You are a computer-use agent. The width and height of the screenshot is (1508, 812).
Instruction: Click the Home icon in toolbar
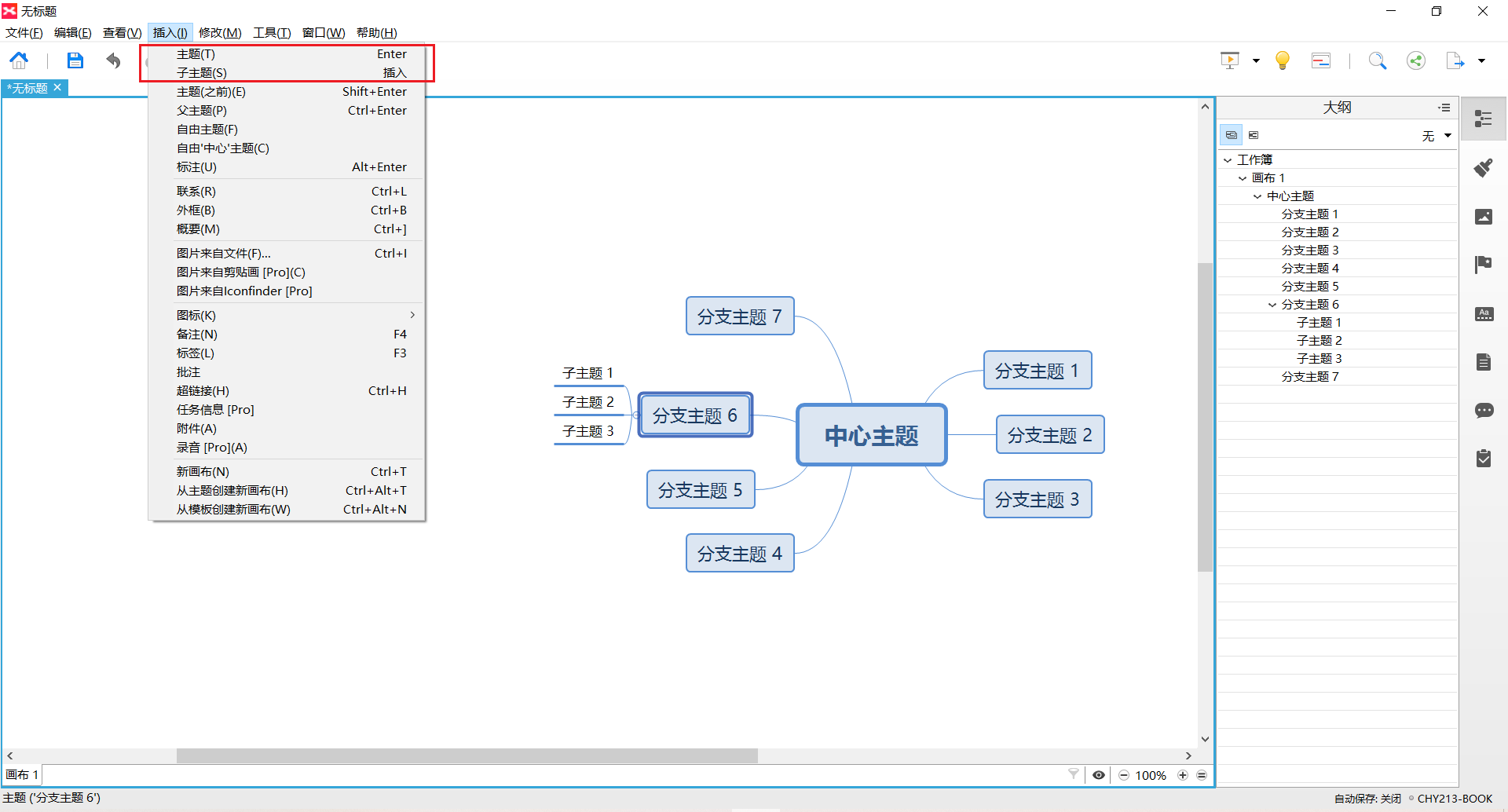pyautogui.click(x=19, y=60)
